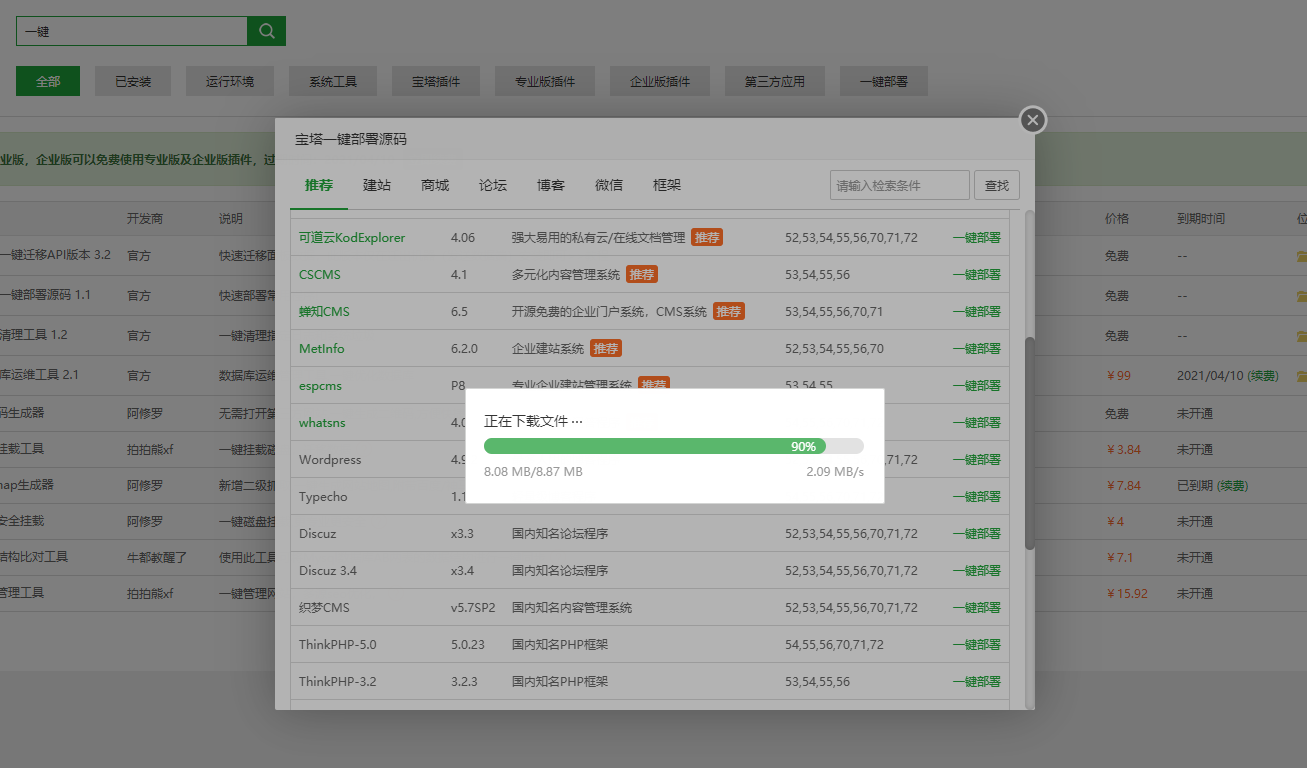The height and width of the screenshot is (768, 1307).
Task: Click the 价格 column header
Action: 1117,219
